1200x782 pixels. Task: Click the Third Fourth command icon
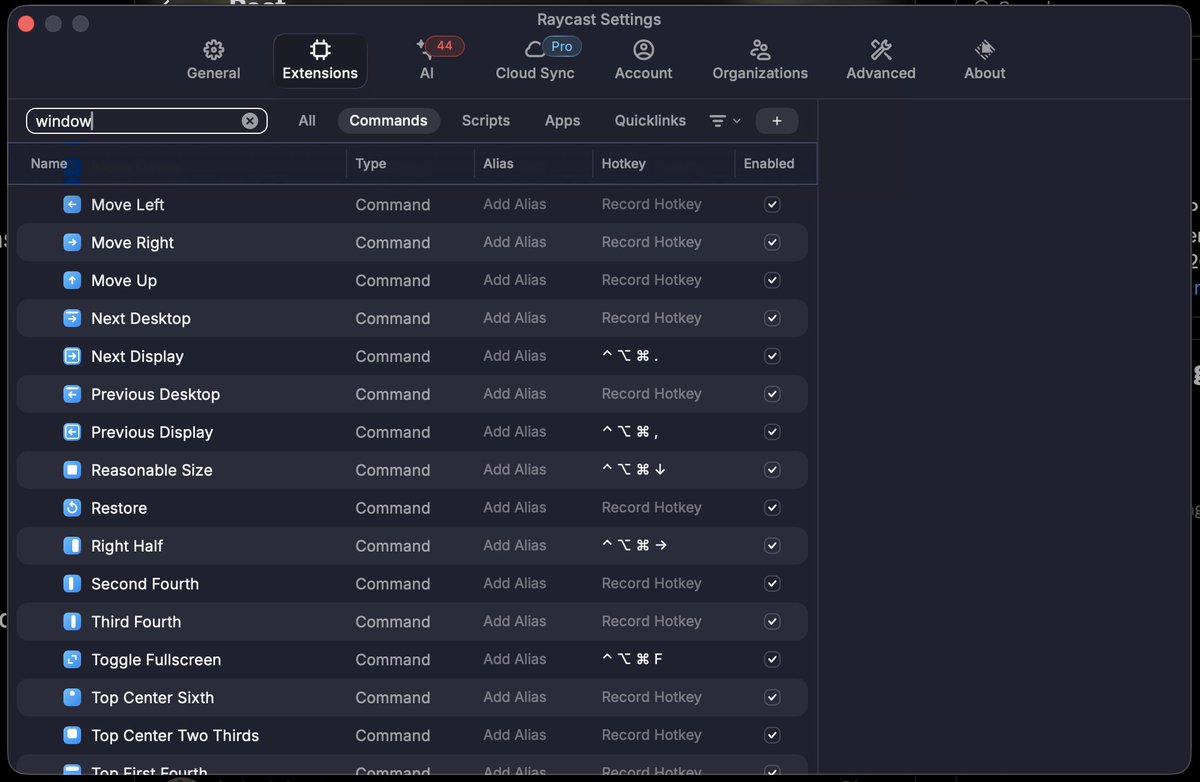(x=72, y=622)
